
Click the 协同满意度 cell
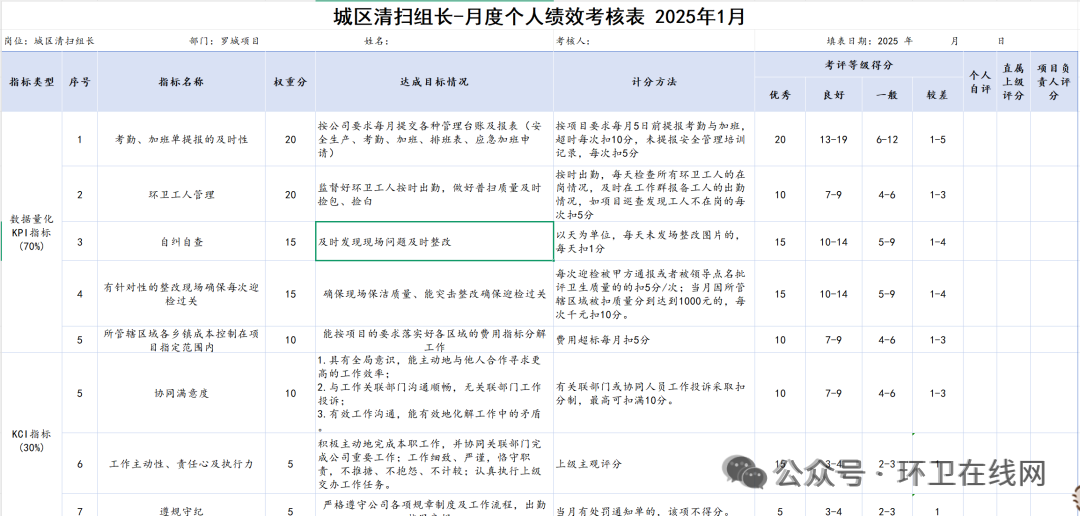click(x=181, y=393)
